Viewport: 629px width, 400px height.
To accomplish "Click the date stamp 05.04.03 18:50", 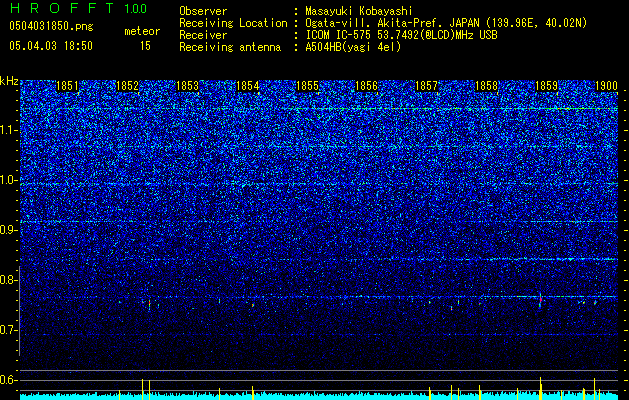I will point(51,46).
